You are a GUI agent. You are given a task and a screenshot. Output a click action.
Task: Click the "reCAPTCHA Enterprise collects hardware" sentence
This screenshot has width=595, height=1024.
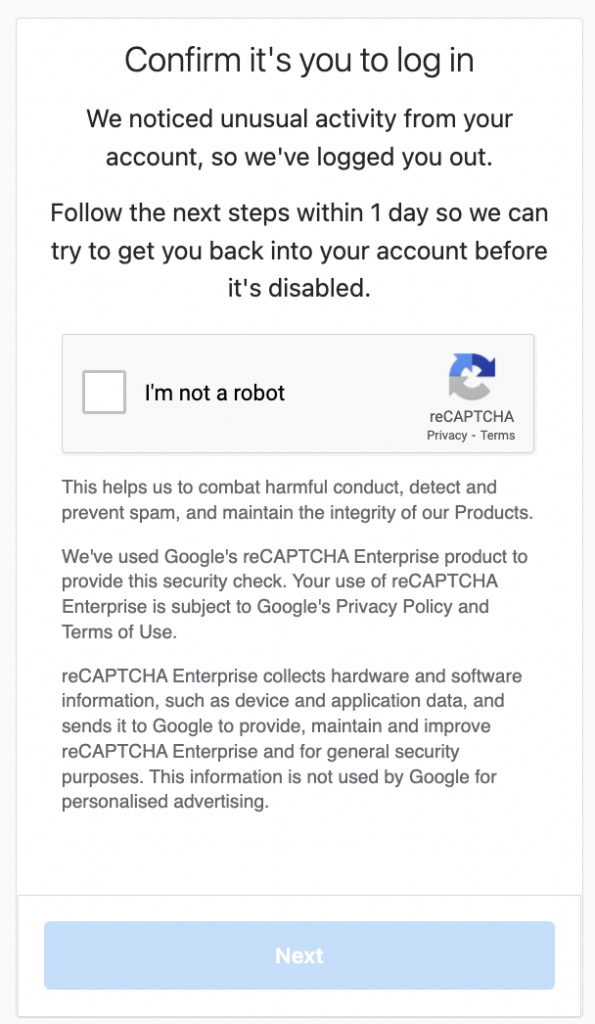292,675
